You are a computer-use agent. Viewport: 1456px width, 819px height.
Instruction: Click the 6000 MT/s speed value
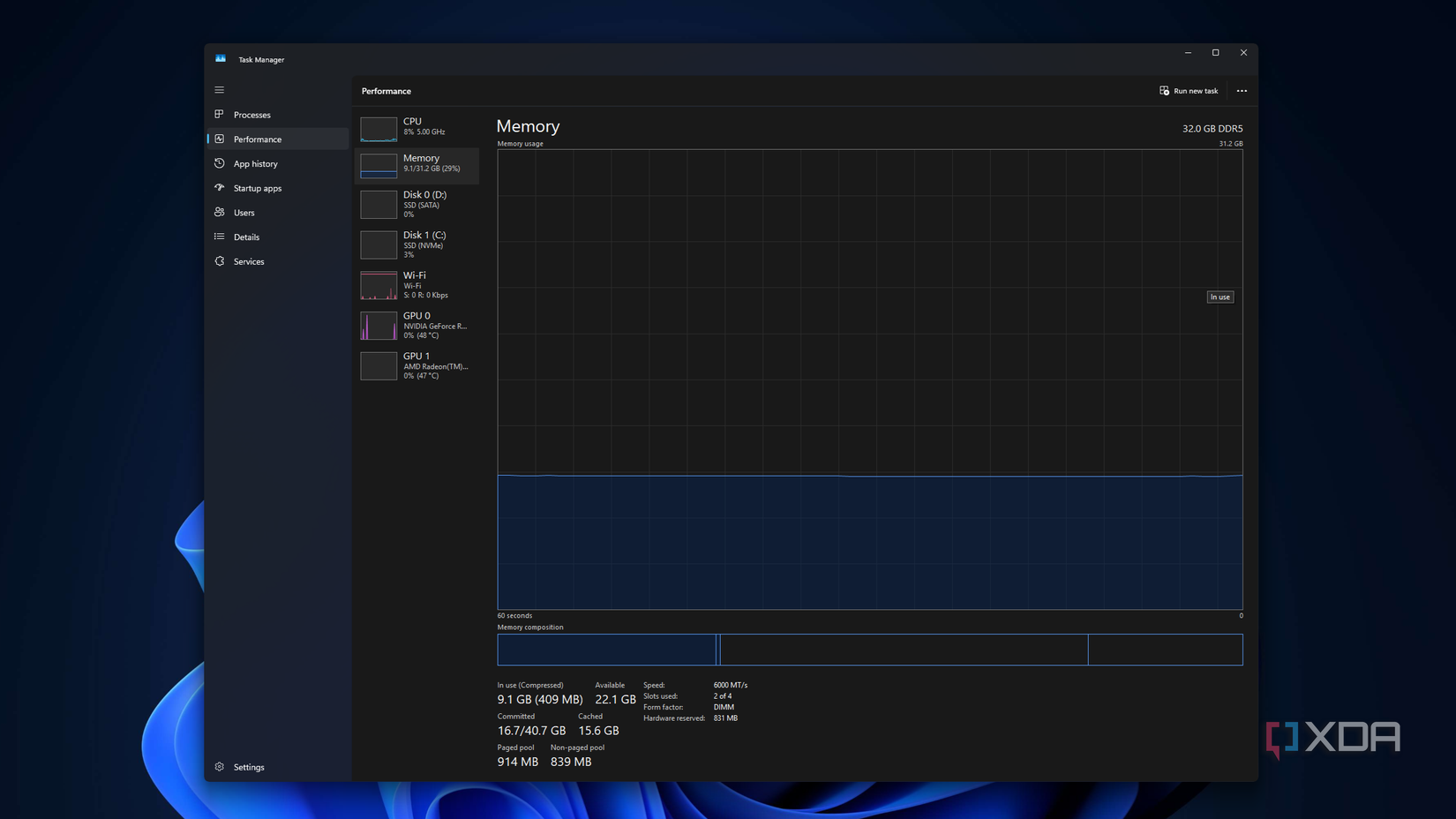731,686
